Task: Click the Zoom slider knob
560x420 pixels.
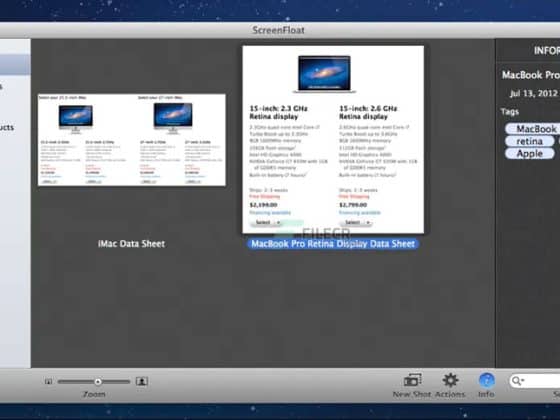Action: click(98, 382)
